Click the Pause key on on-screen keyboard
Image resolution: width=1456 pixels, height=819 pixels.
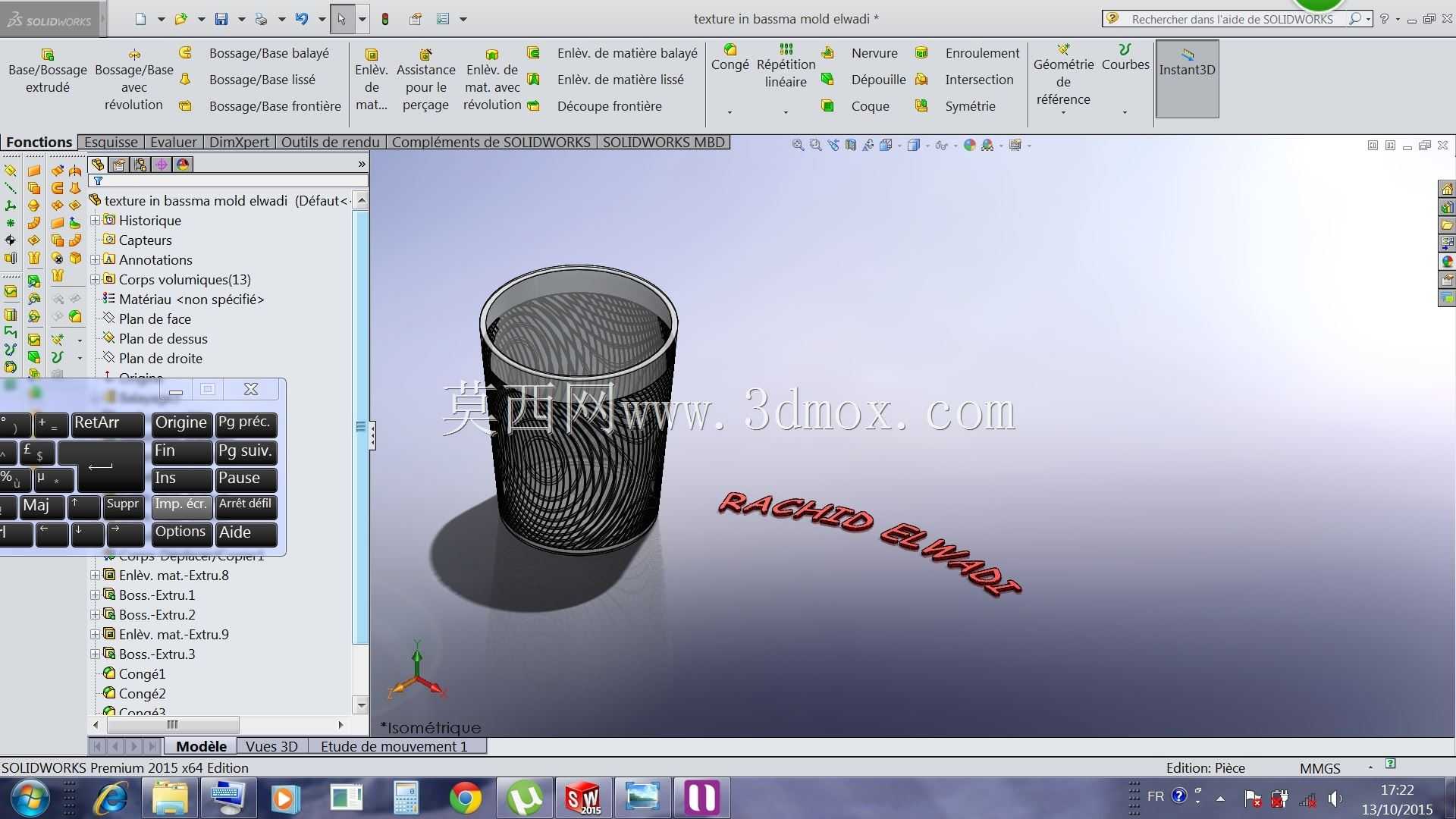click(x=246, y=479)
